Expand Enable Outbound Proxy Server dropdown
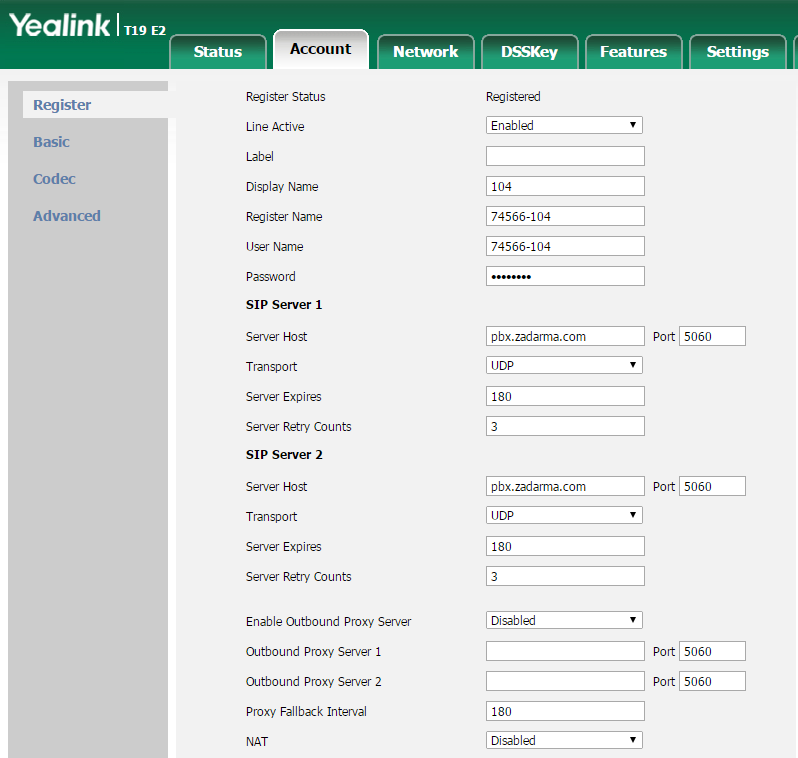Viewport: 798px width, 758px height. 564,621
